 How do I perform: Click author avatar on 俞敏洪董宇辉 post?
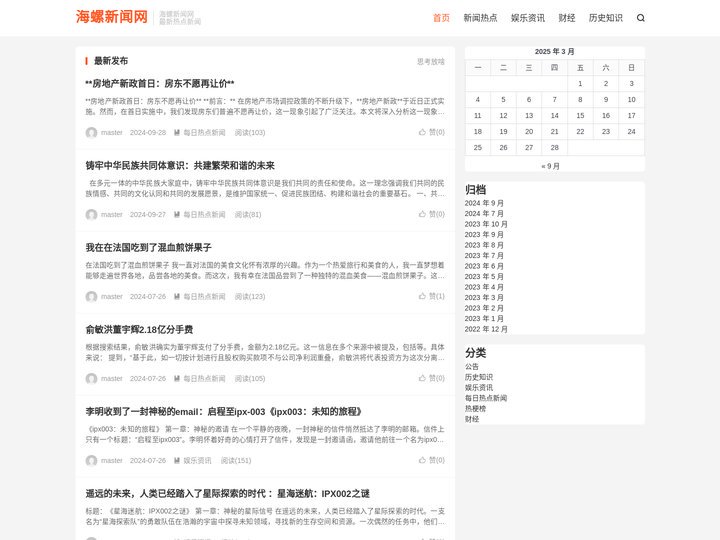tap(91, 378)
